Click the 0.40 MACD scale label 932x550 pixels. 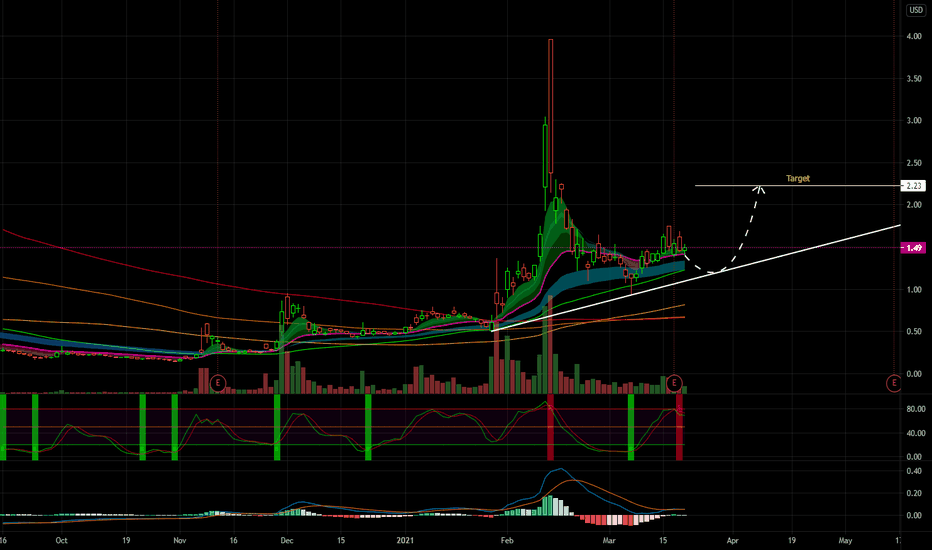(x=914, y=471)
